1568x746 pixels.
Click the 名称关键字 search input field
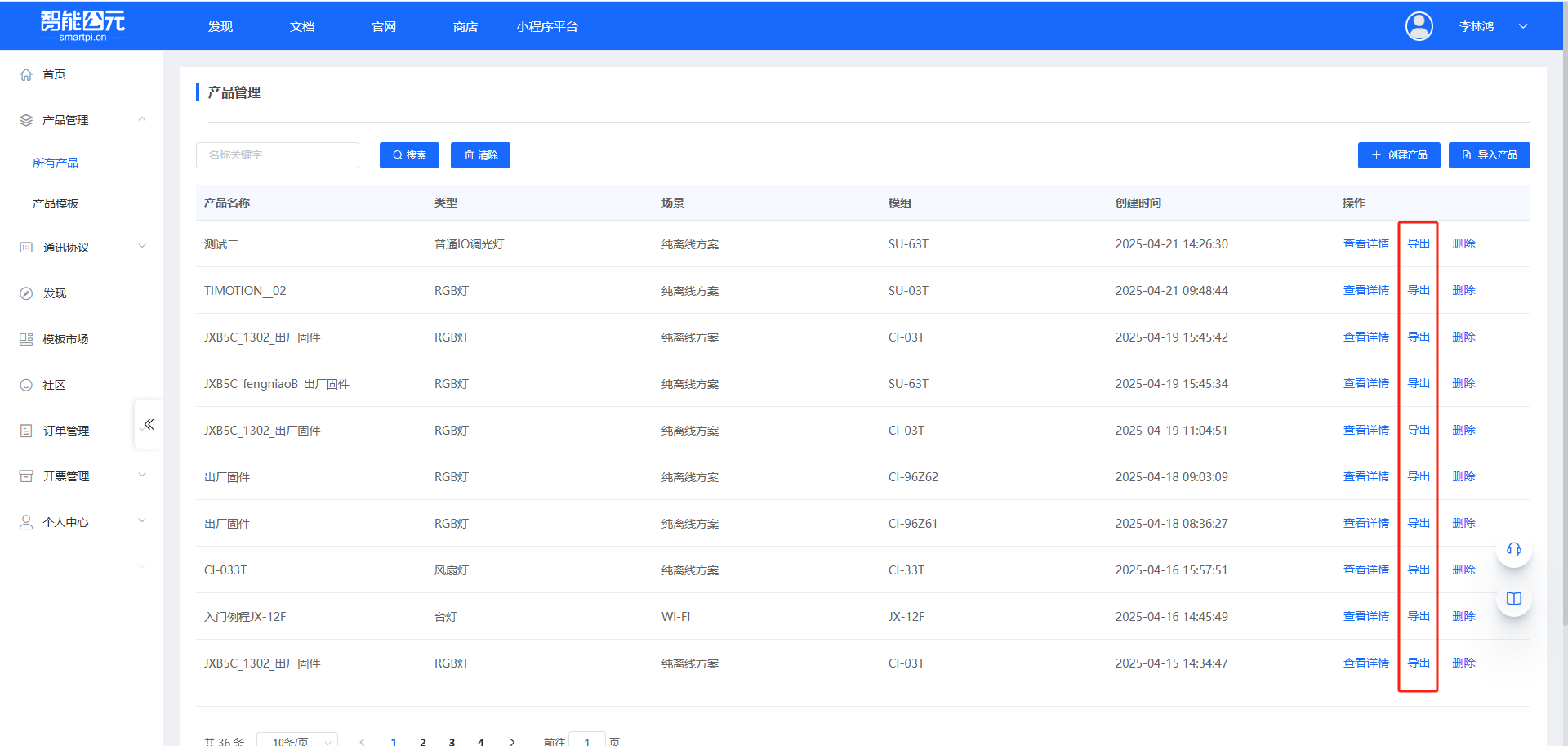coord(278,155)
